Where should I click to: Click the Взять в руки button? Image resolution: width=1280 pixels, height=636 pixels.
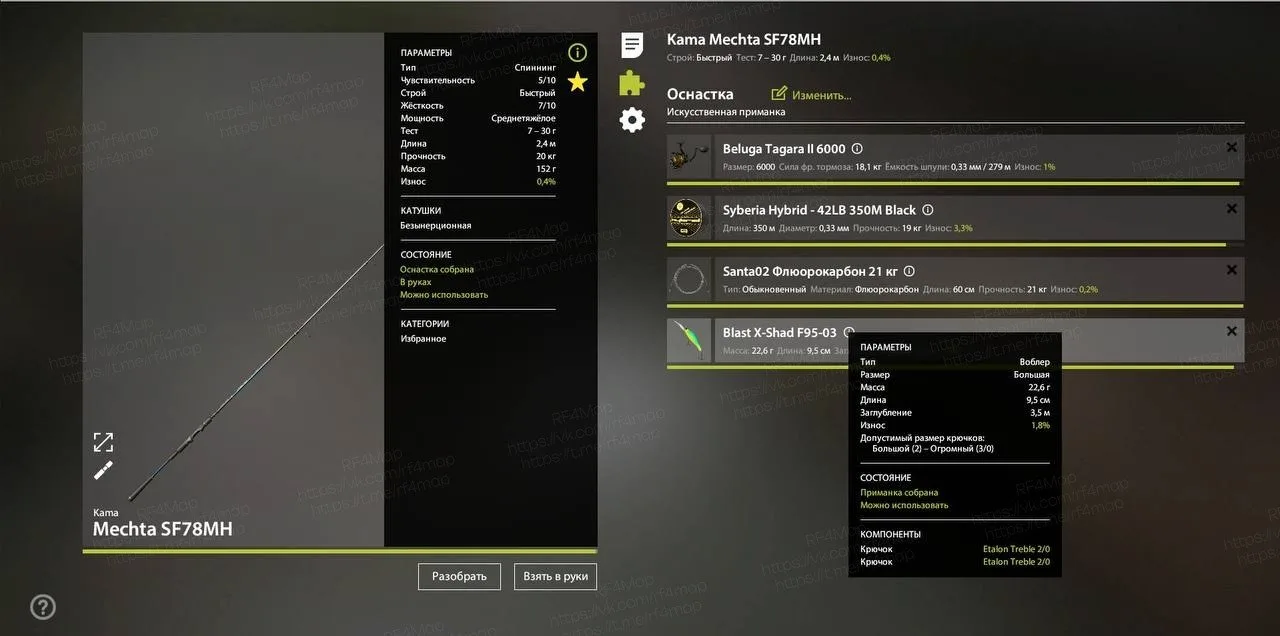[x=555, y=576]
